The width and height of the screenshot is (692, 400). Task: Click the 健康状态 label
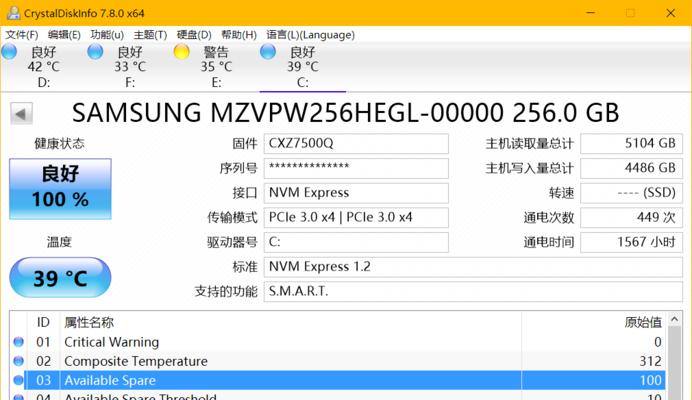point(59,143)
